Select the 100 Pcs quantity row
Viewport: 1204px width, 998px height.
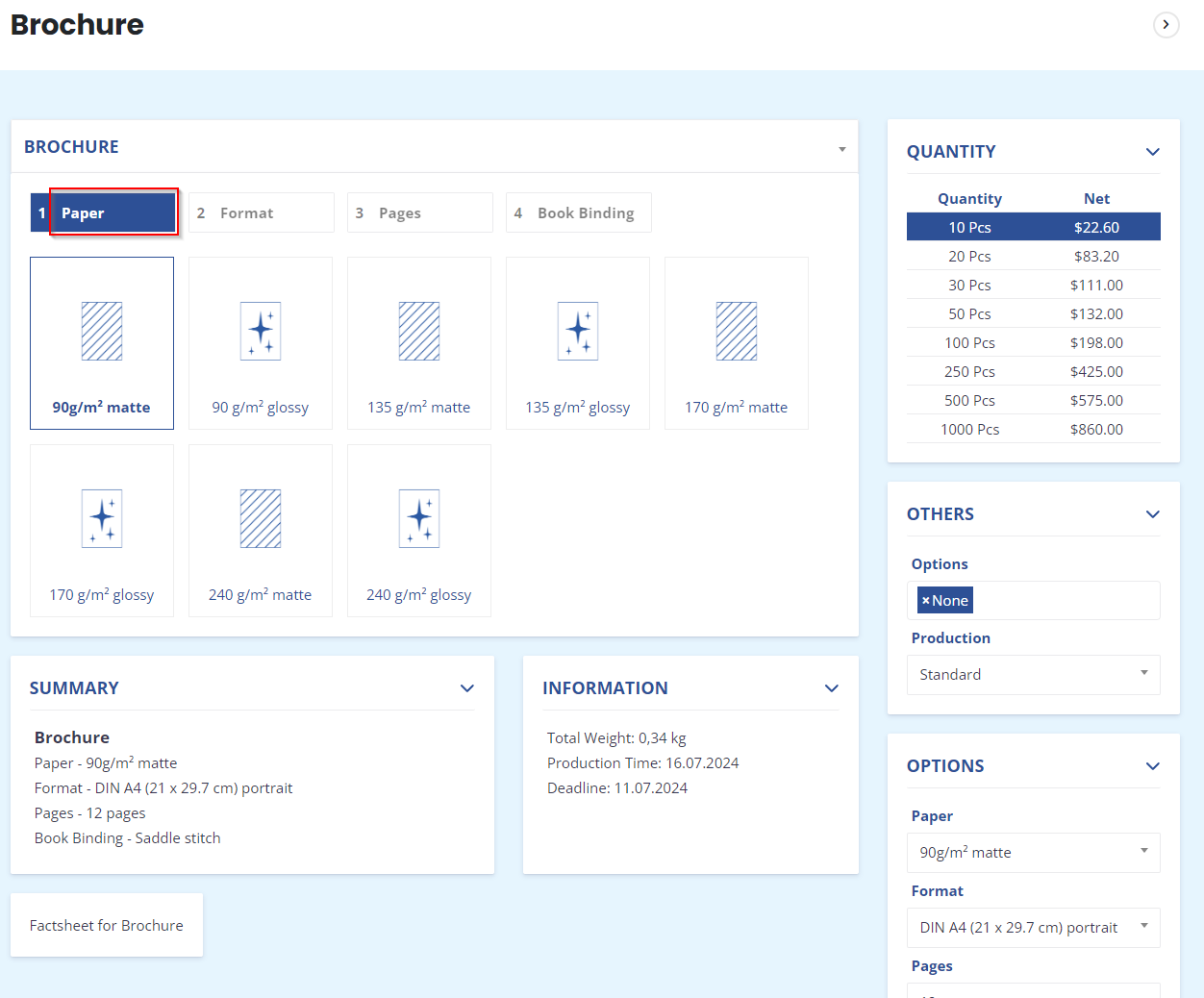1034,342
